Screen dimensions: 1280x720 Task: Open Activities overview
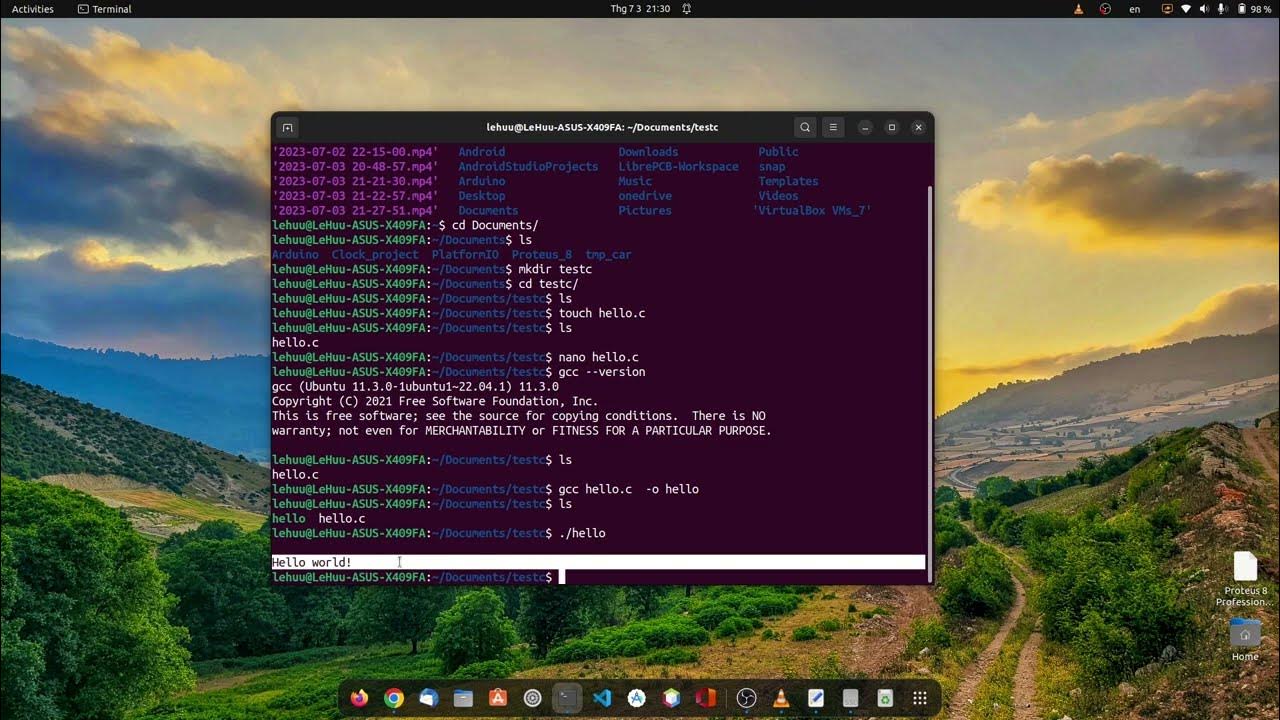pyautogui.click(x=33, y=9)
